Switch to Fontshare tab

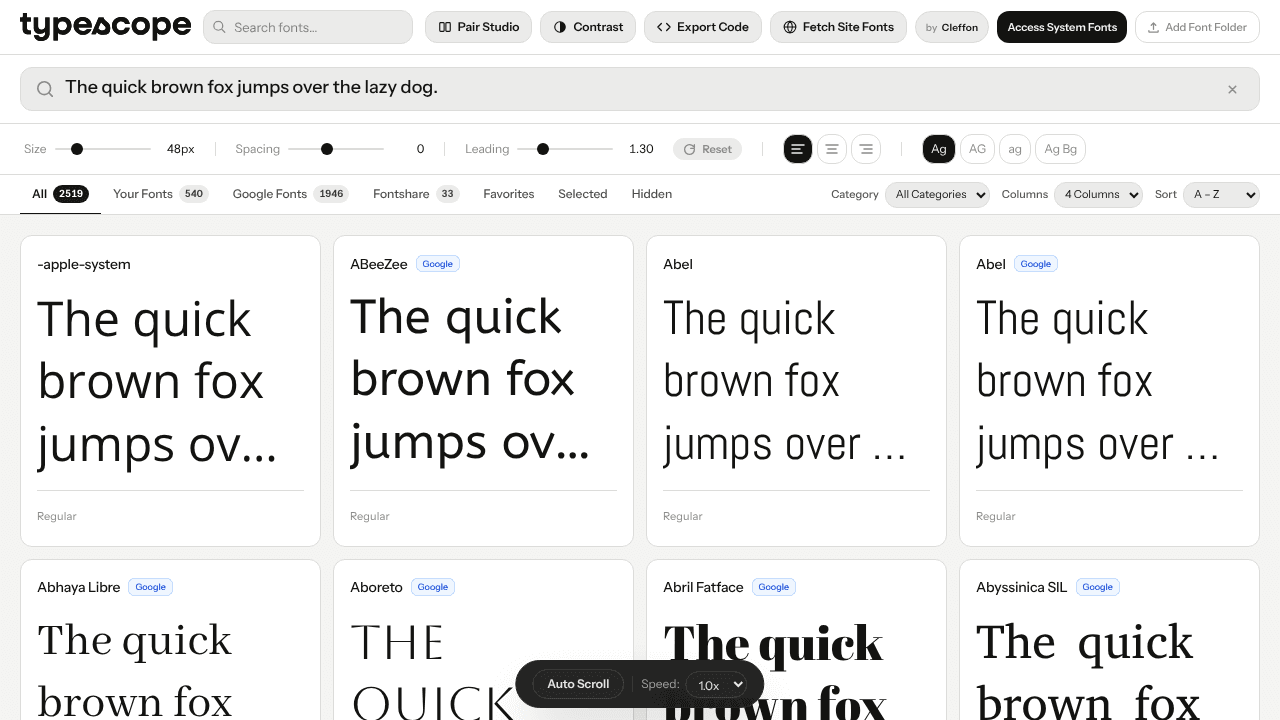click(x=416, y=194)
